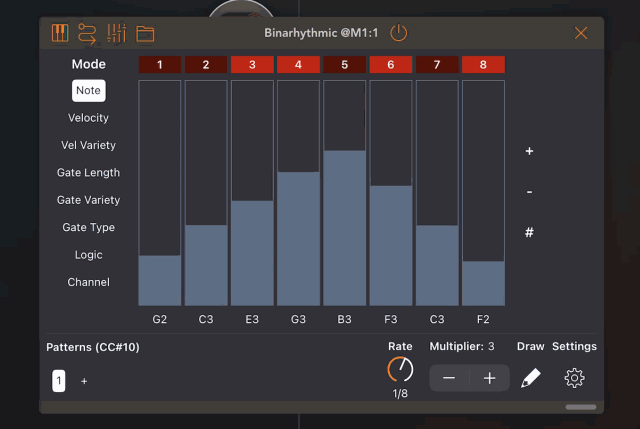Open the Settings gear

pos(574,378)
